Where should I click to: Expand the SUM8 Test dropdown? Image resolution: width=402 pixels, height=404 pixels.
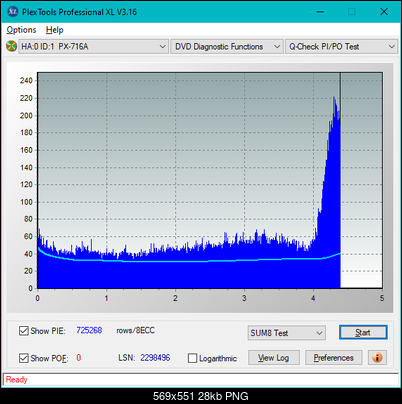pos(287,333)
